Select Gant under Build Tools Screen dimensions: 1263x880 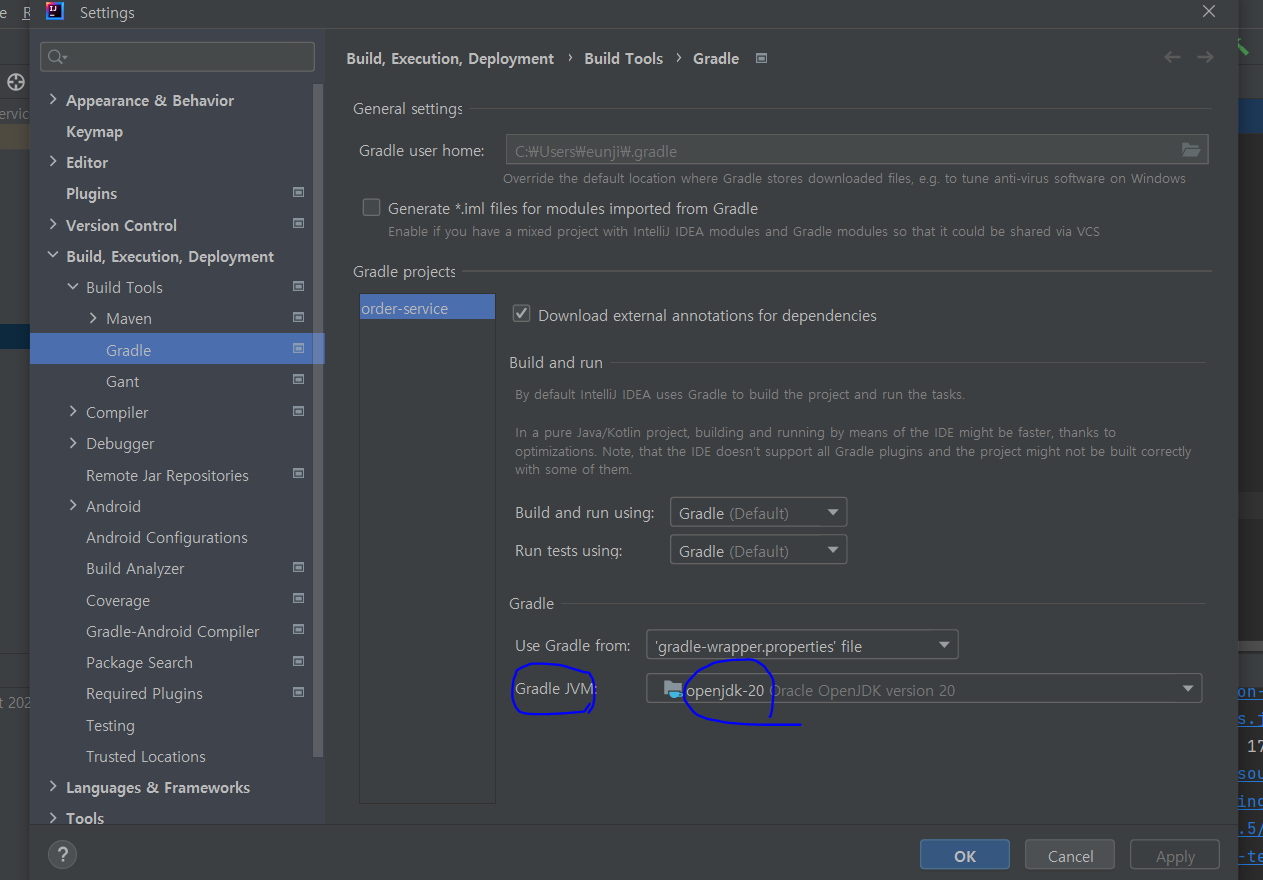coord(123,381)
